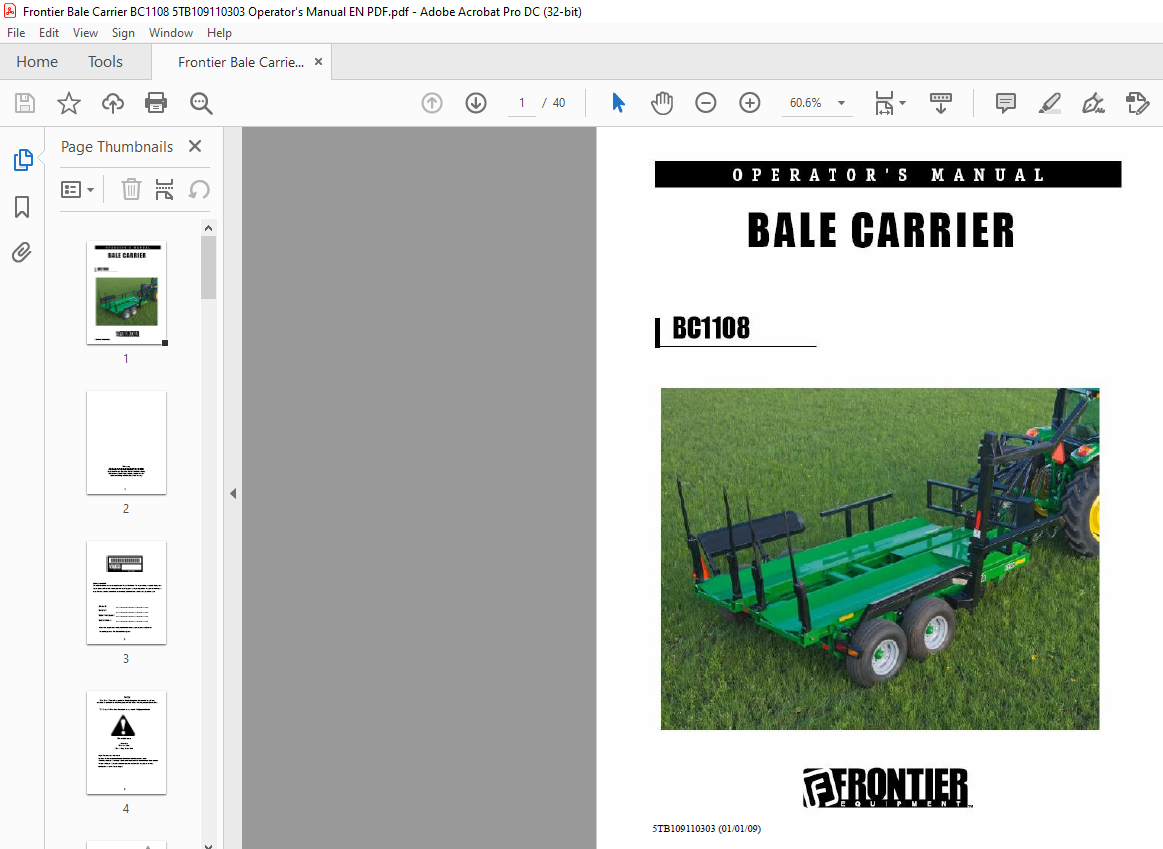Switch to the Home tab
The width and height of the screenshot is (1163, 849).
pos(37,62)
